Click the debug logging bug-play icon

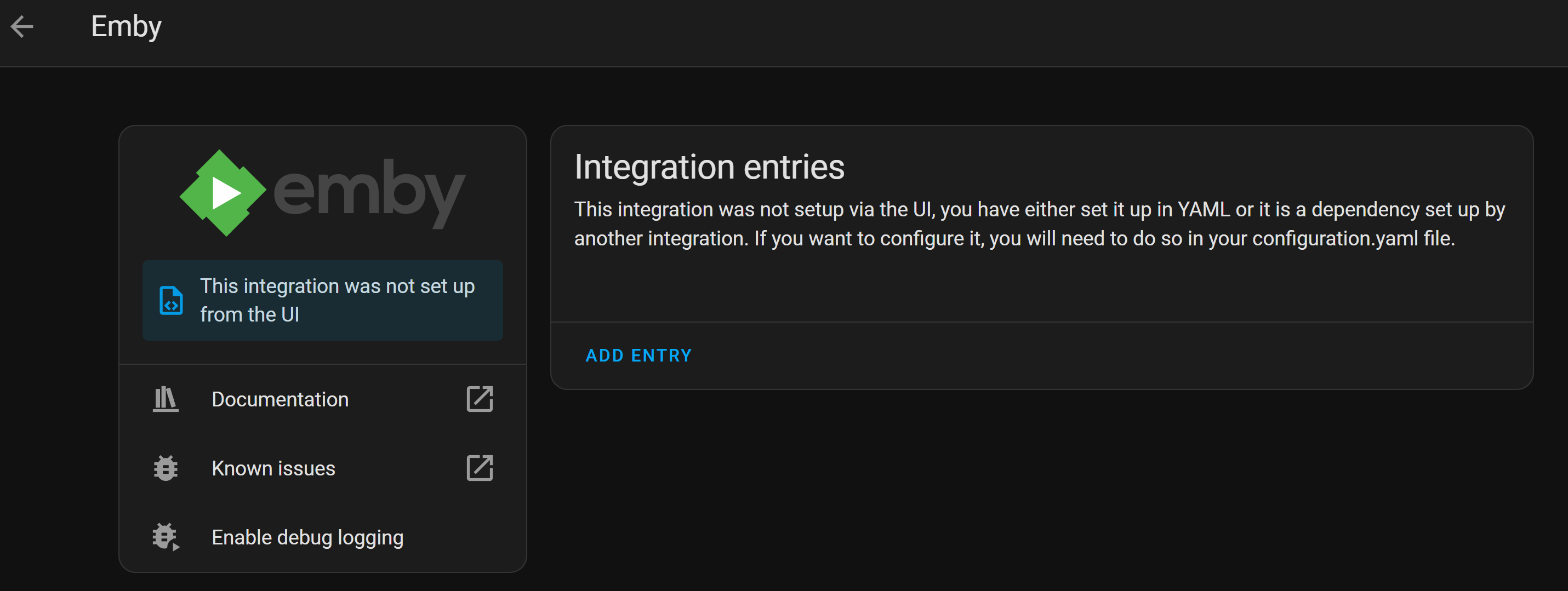point(165,537)
